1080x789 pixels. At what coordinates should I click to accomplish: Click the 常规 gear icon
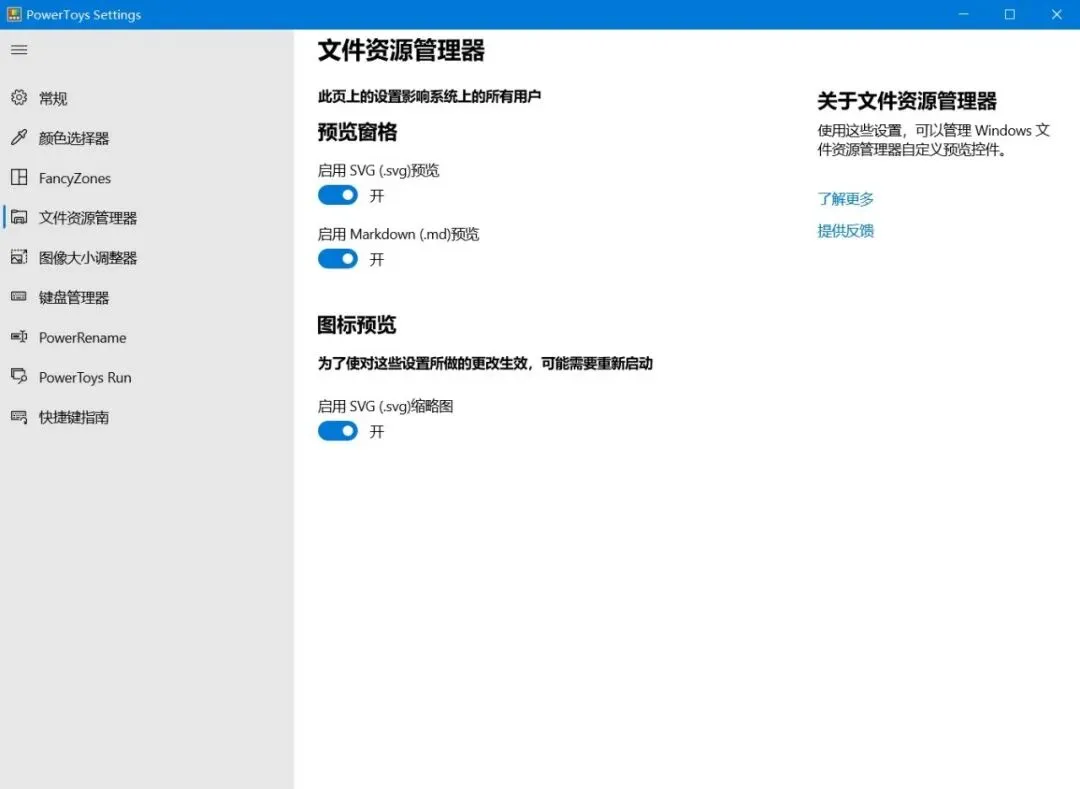click(x=19, y=98)
